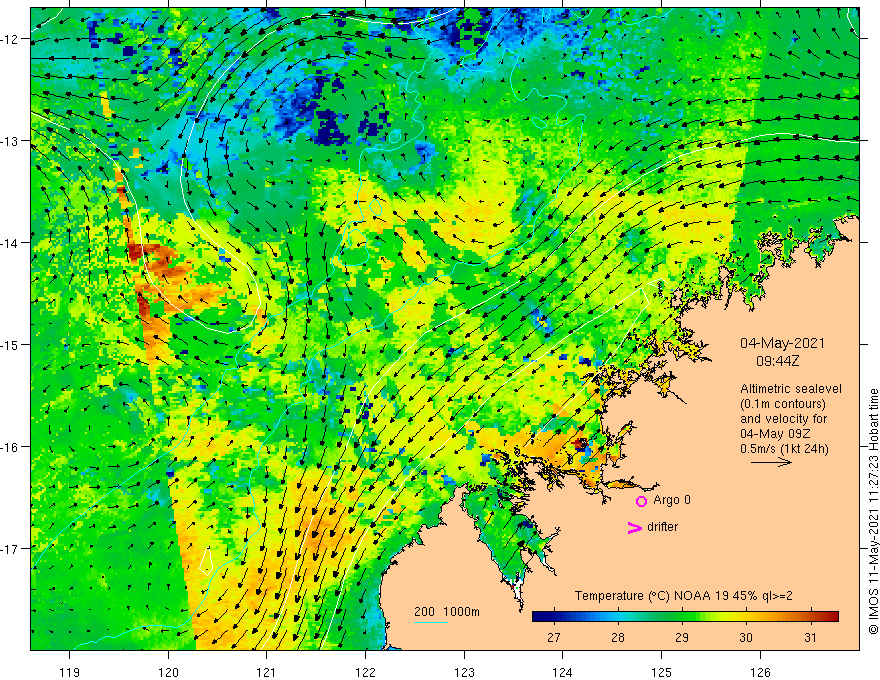Click the temperature color scale bar
Screen dimensions: 880x680
(685, 617)
